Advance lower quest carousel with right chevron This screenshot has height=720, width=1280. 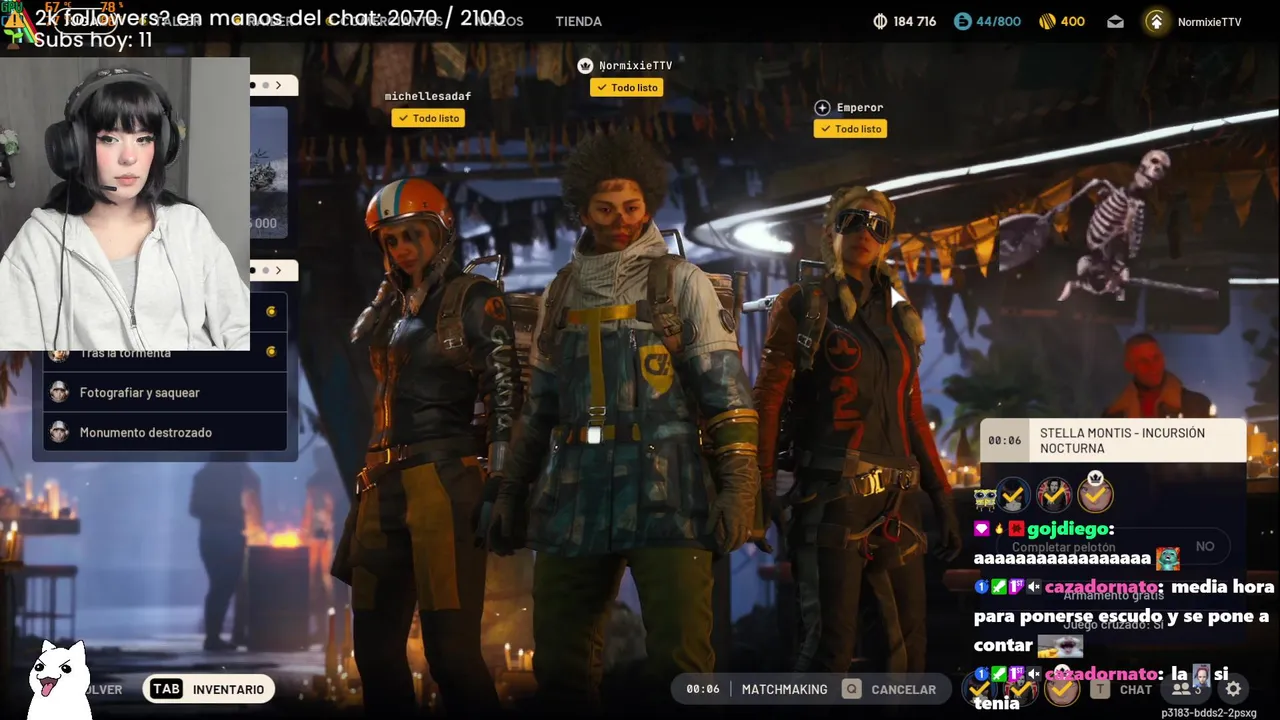point(279,270)
